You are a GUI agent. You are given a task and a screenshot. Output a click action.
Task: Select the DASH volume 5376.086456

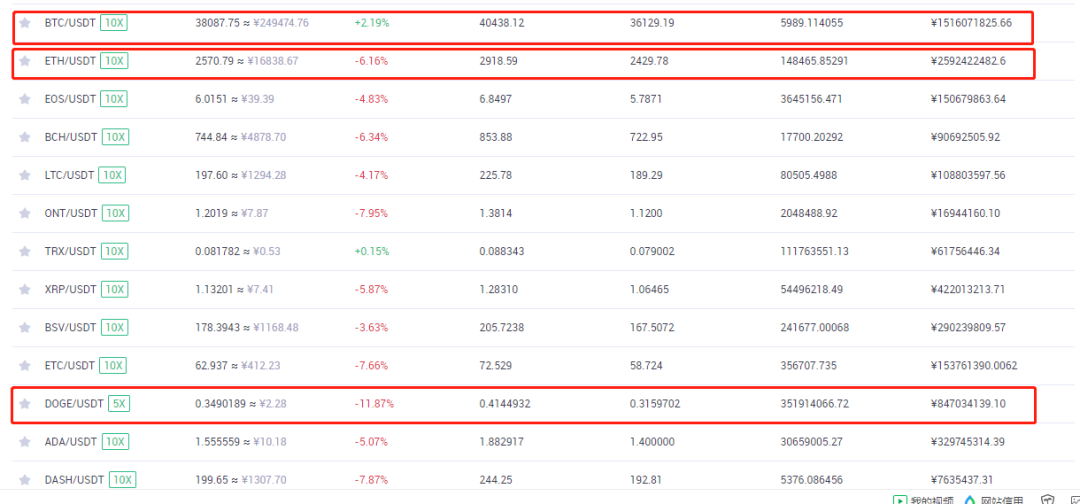click(x=811, y=479)
